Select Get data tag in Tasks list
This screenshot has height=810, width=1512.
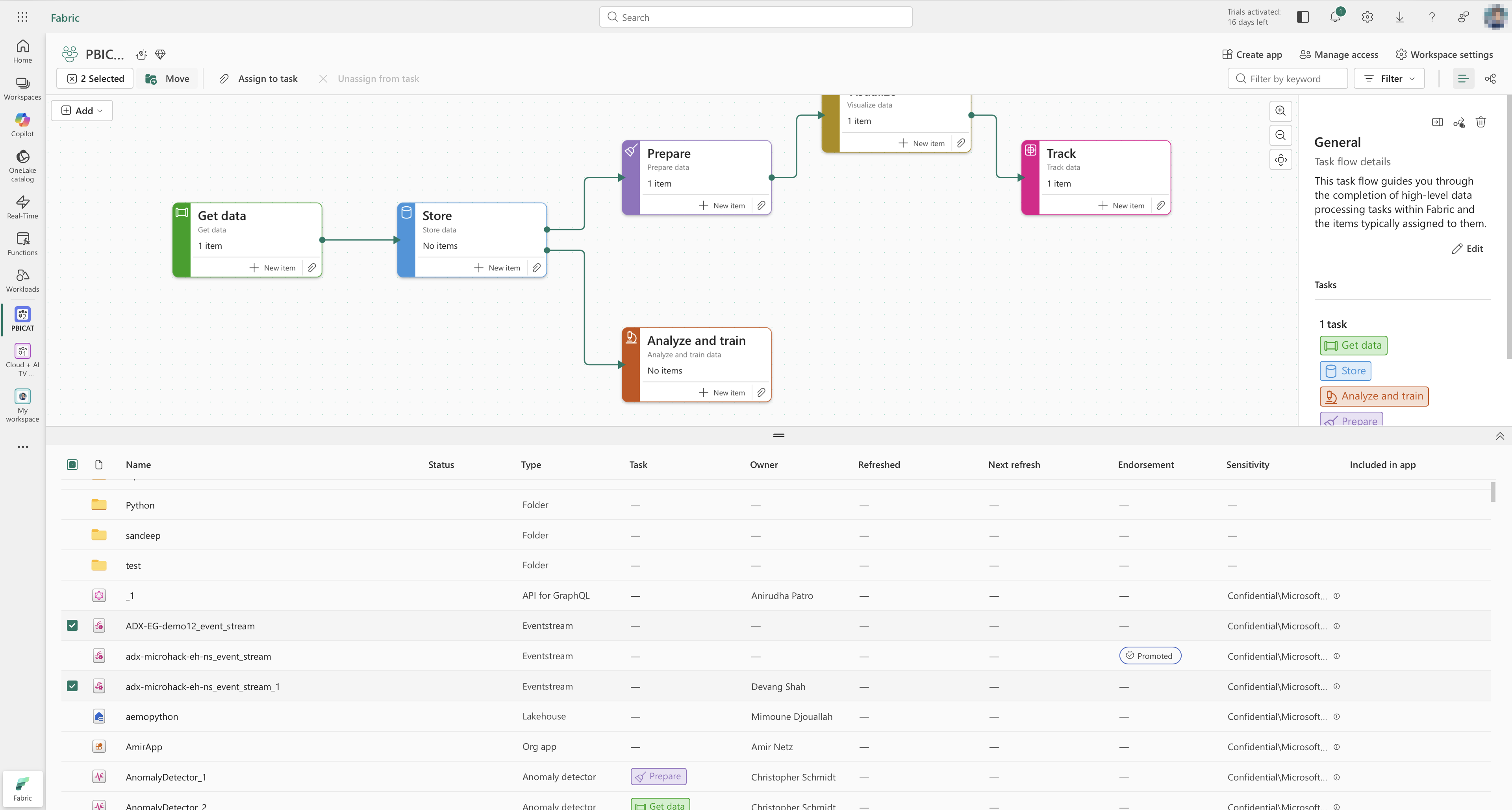[1353, 346]
